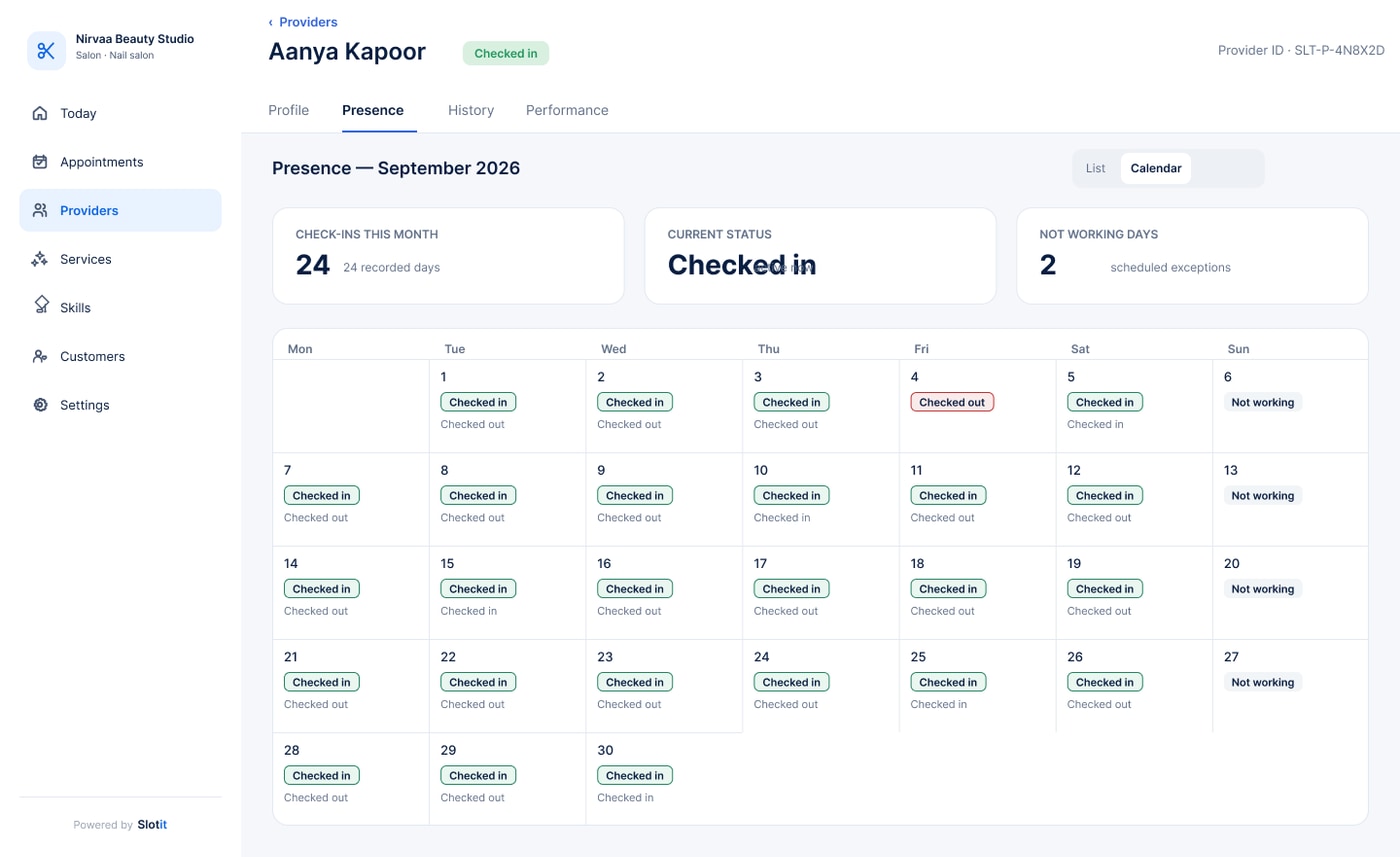Viewport: 1400px width, 857px height.
Task: Click the Checked in badge beside Aanya Kapoor
Action: (506, 53)
